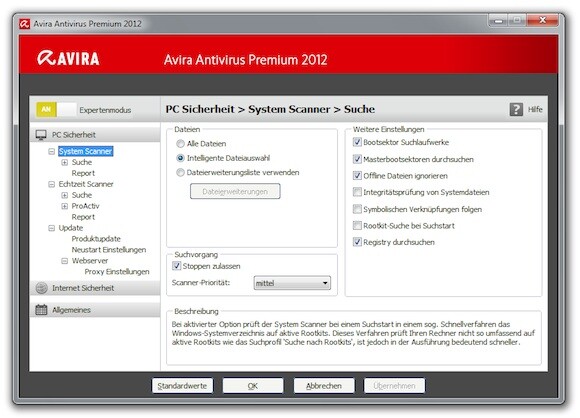The image size is (580, 418).
Task: Open help via the question mark icon
Action: click(x=516, y=109)
